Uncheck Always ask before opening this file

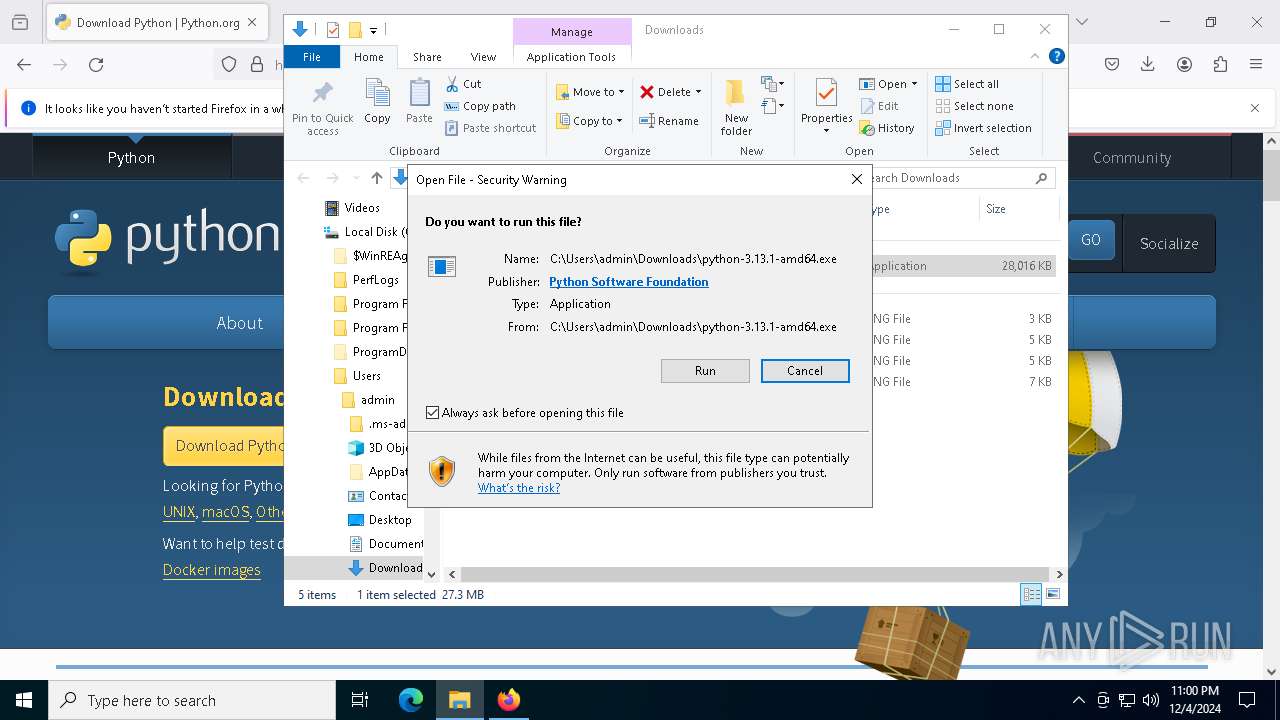pyautogui.click(x=433, y=413)
